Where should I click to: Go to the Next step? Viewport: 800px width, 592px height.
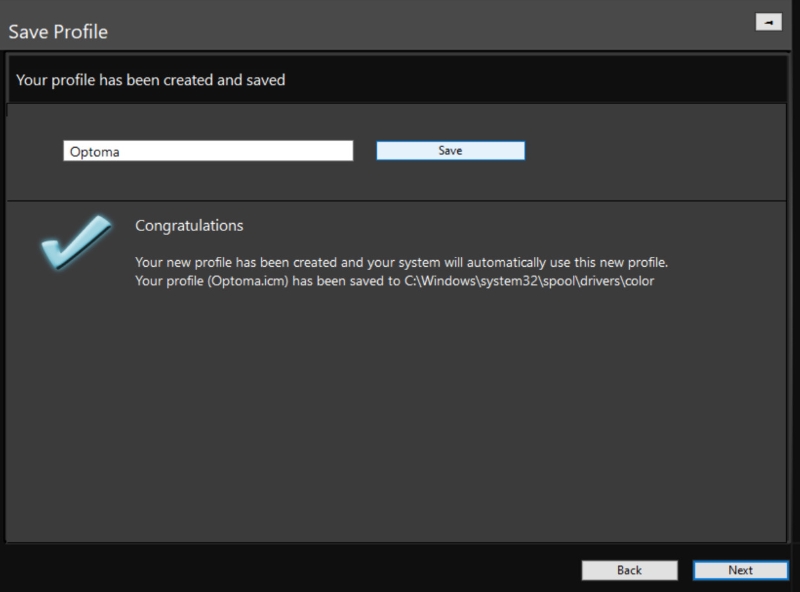click(740, 570)
